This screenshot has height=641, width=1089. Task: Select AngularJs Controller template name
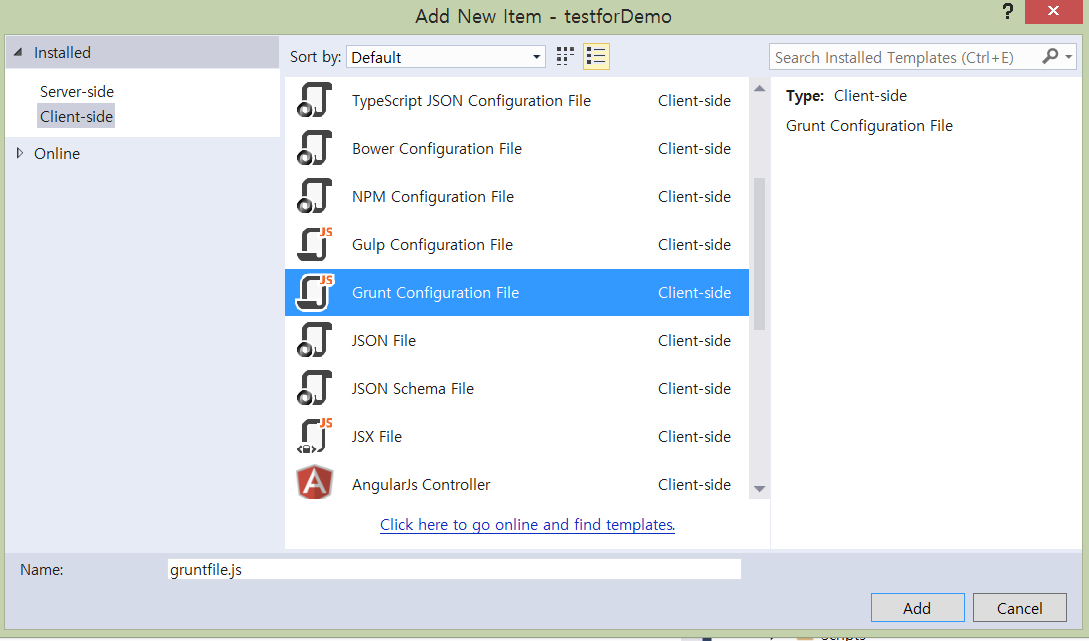point(421,484)
